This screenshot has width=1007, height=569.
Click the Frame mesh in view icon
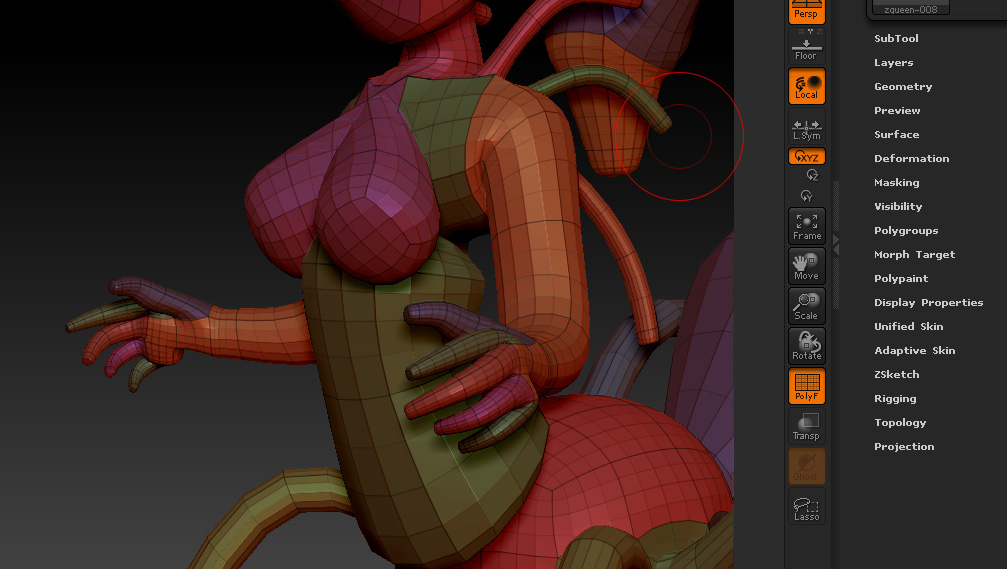coord(807,226)
